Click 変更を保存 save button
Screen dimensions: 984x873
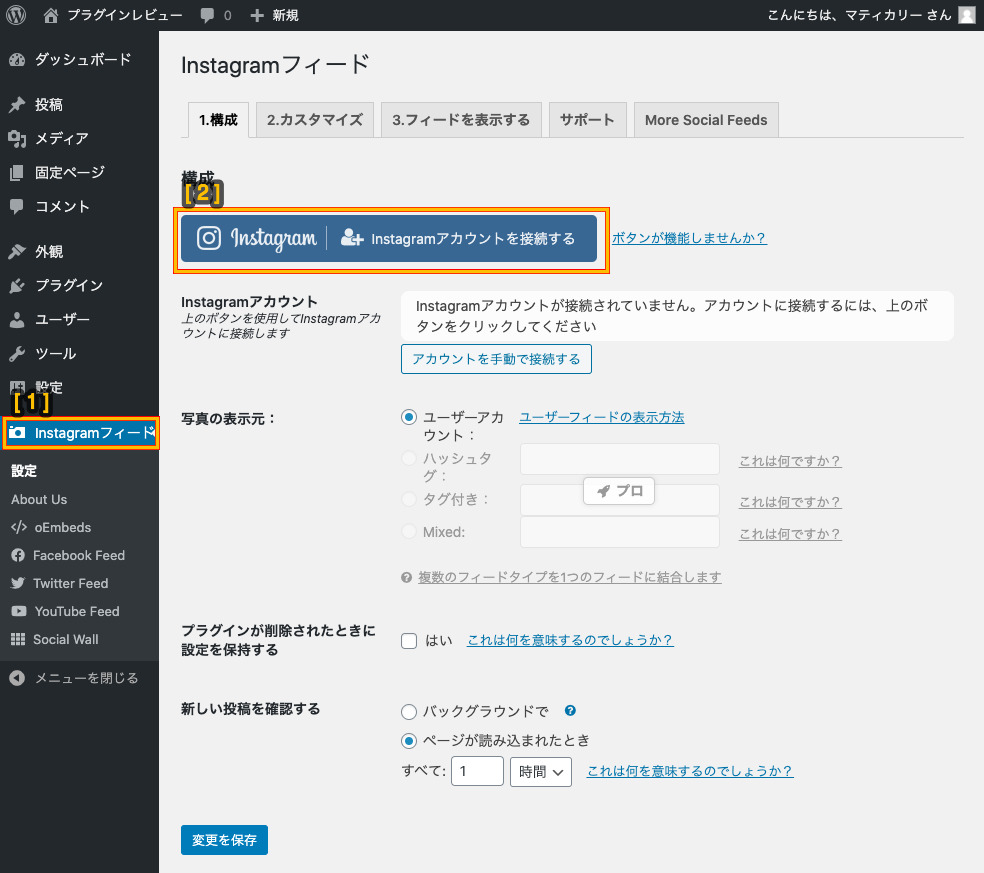tap(224, 840)
